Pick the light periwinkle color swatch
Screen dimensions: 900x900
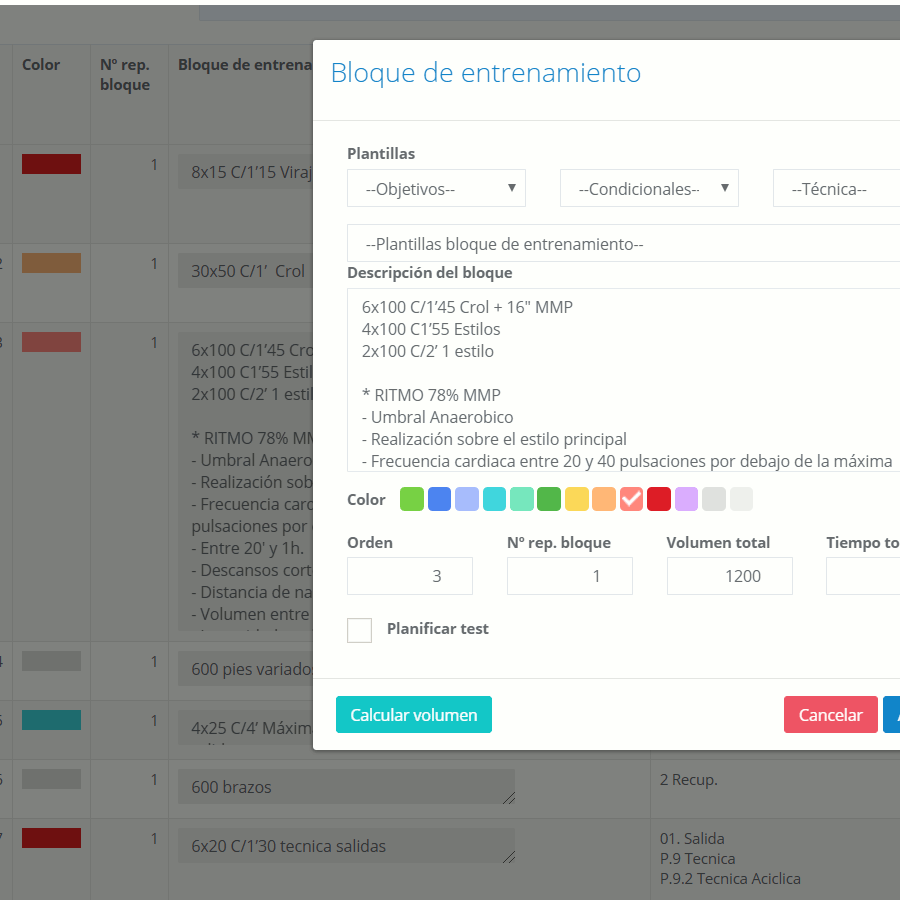pos(467,499)
